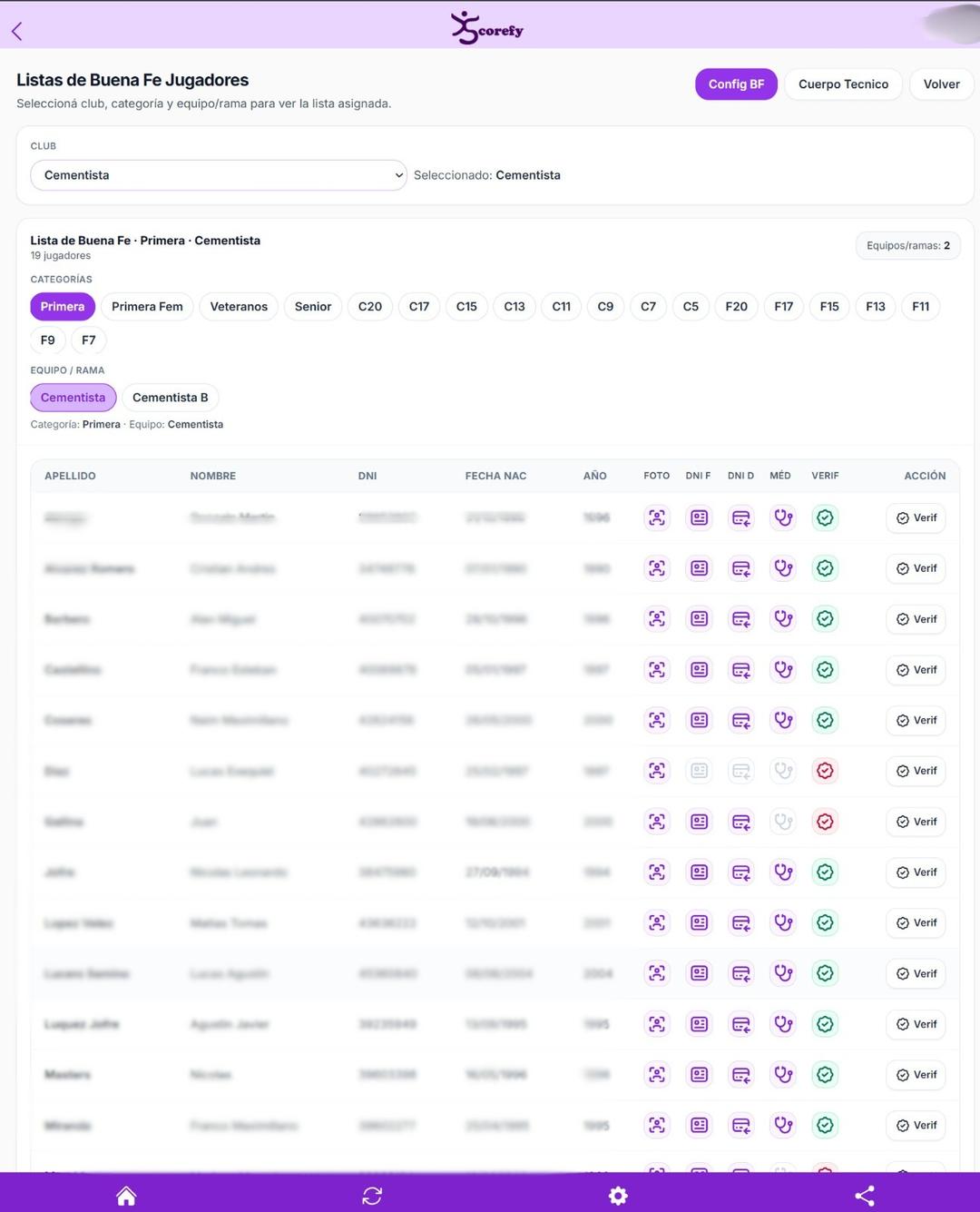
Task: Open the Méd icon in Luquez Jofre row
Action: [x=783, y=1024]
